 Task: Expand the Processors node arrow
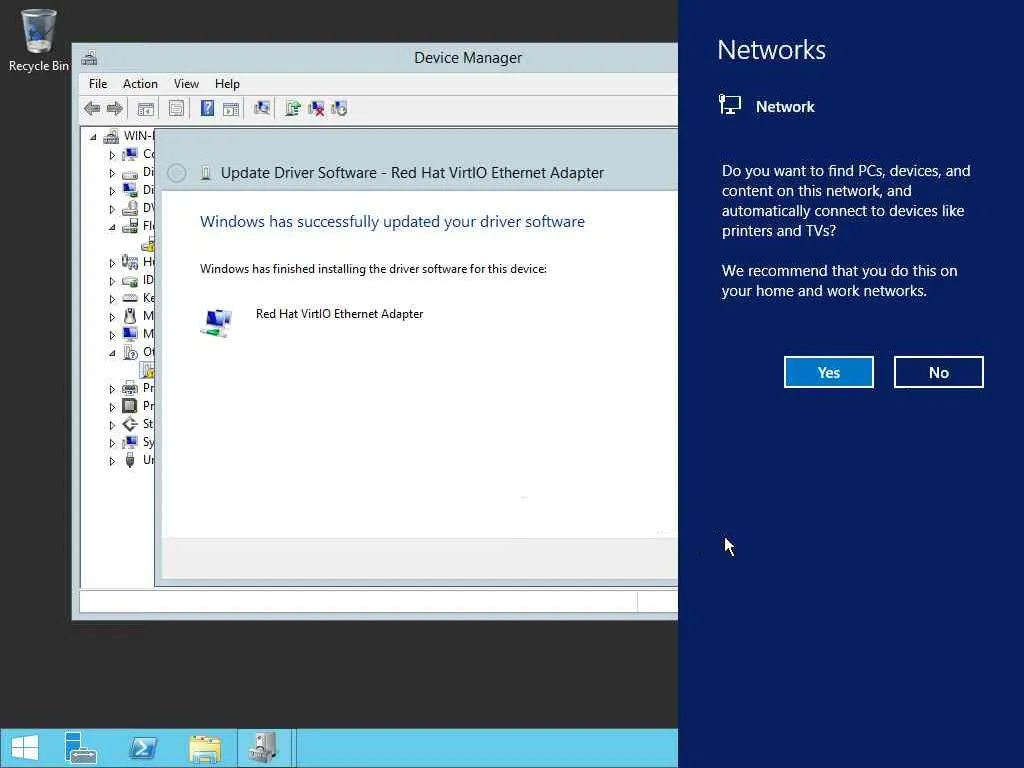coord(112,407)
